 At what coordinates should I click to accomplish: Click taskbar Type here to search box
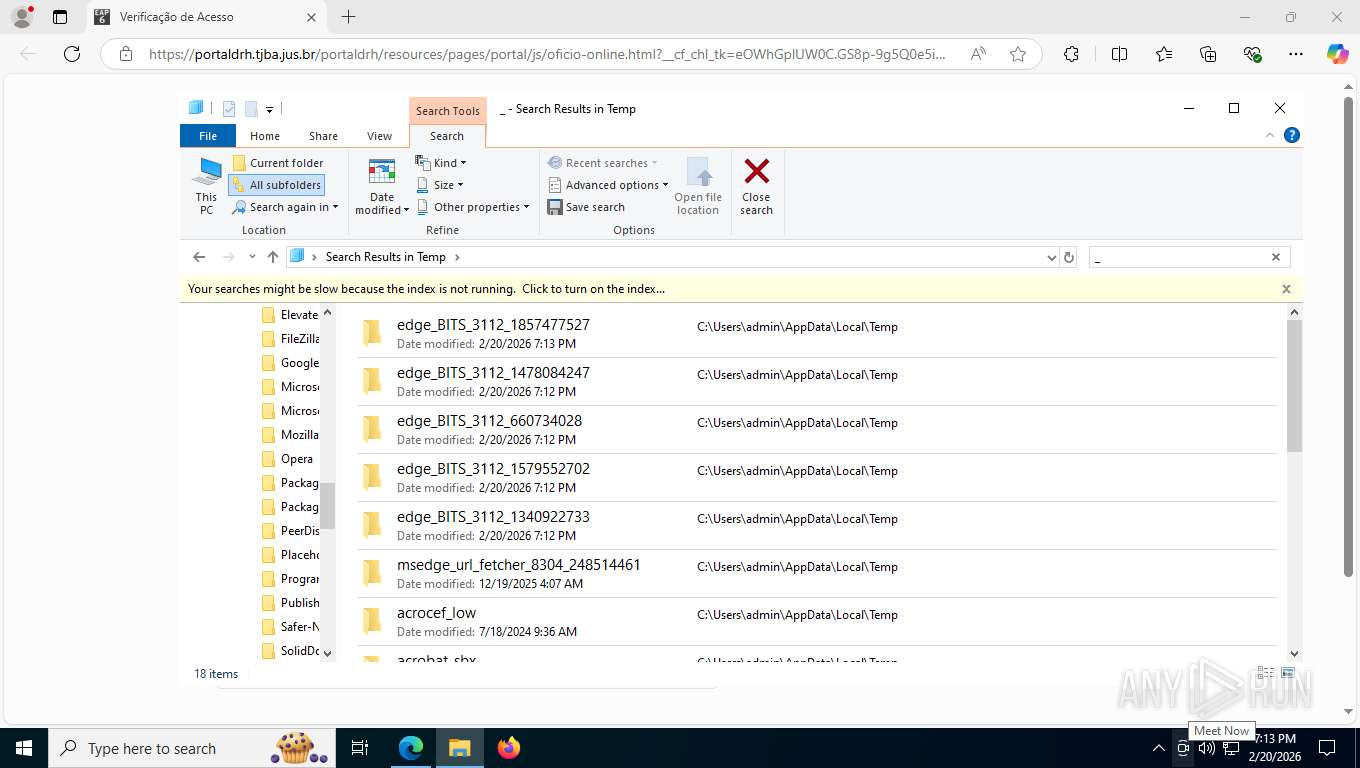(192, 748)
